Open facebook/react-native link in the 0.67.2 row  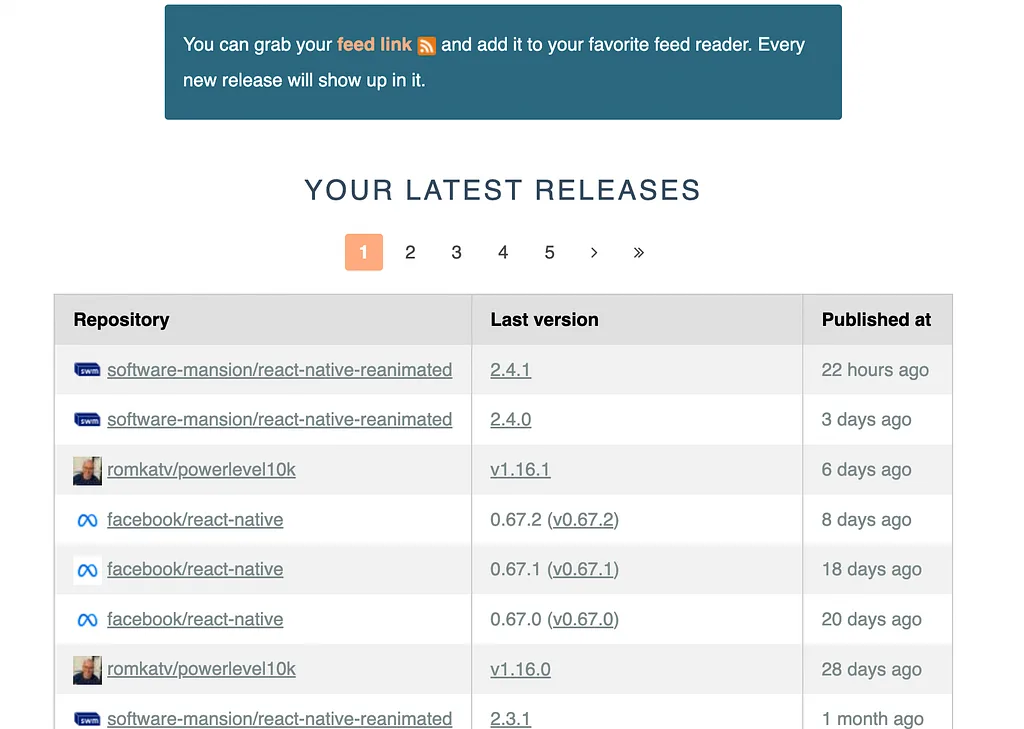coord(195,519)
